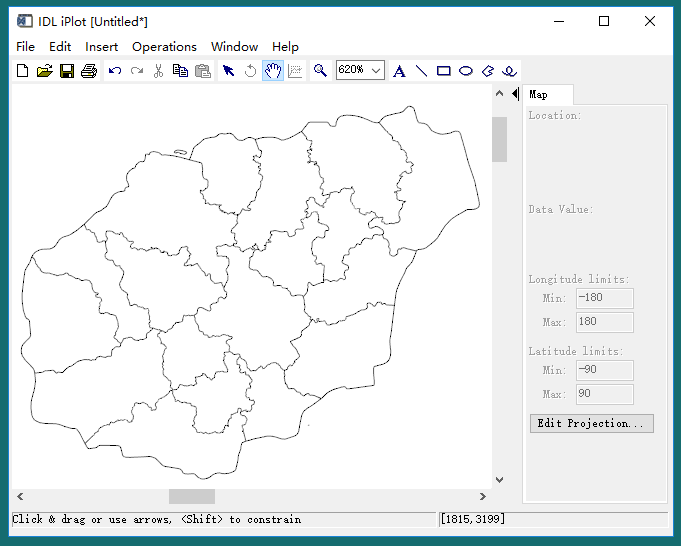The image size is (681, 546).
Task: Click the Edit Projection... button
Action: coord(591,424)
